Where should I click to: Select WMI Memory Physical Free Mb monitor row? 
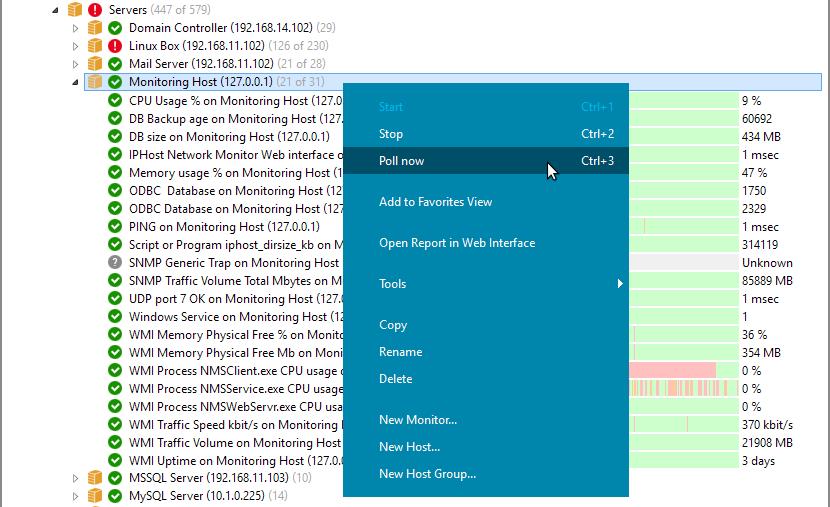click(x=236, y=352)
